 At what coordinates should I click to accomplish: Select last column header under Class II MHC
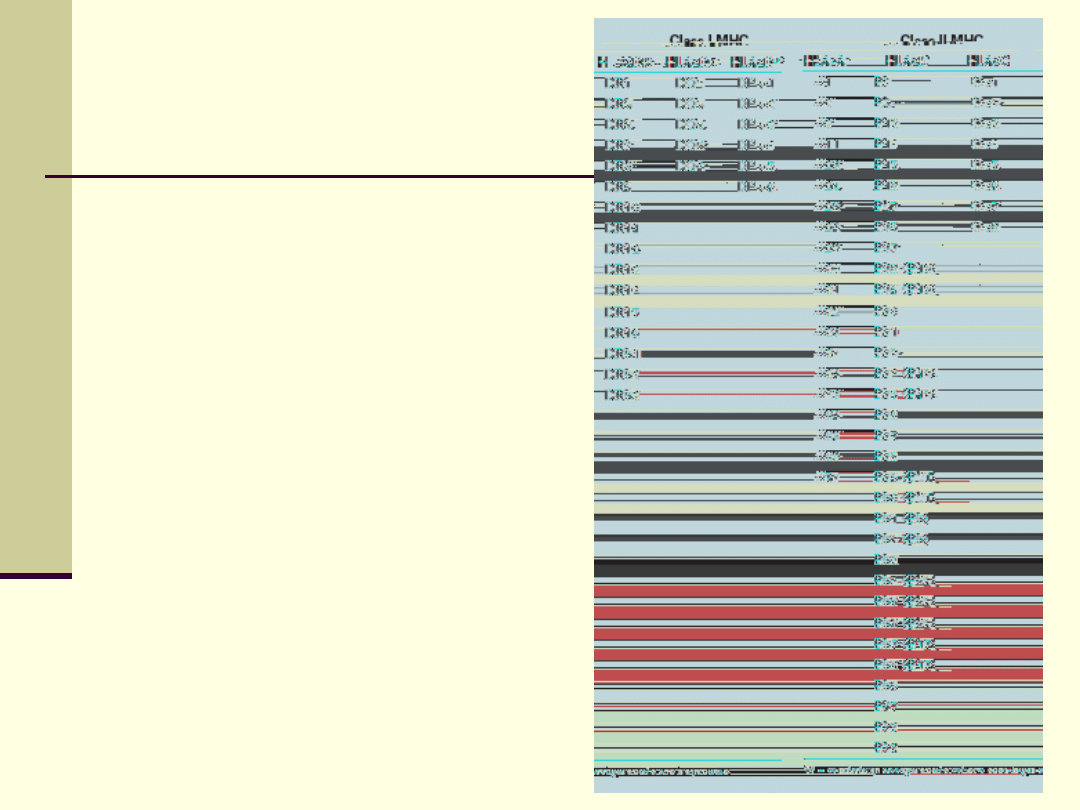[990, 61]
